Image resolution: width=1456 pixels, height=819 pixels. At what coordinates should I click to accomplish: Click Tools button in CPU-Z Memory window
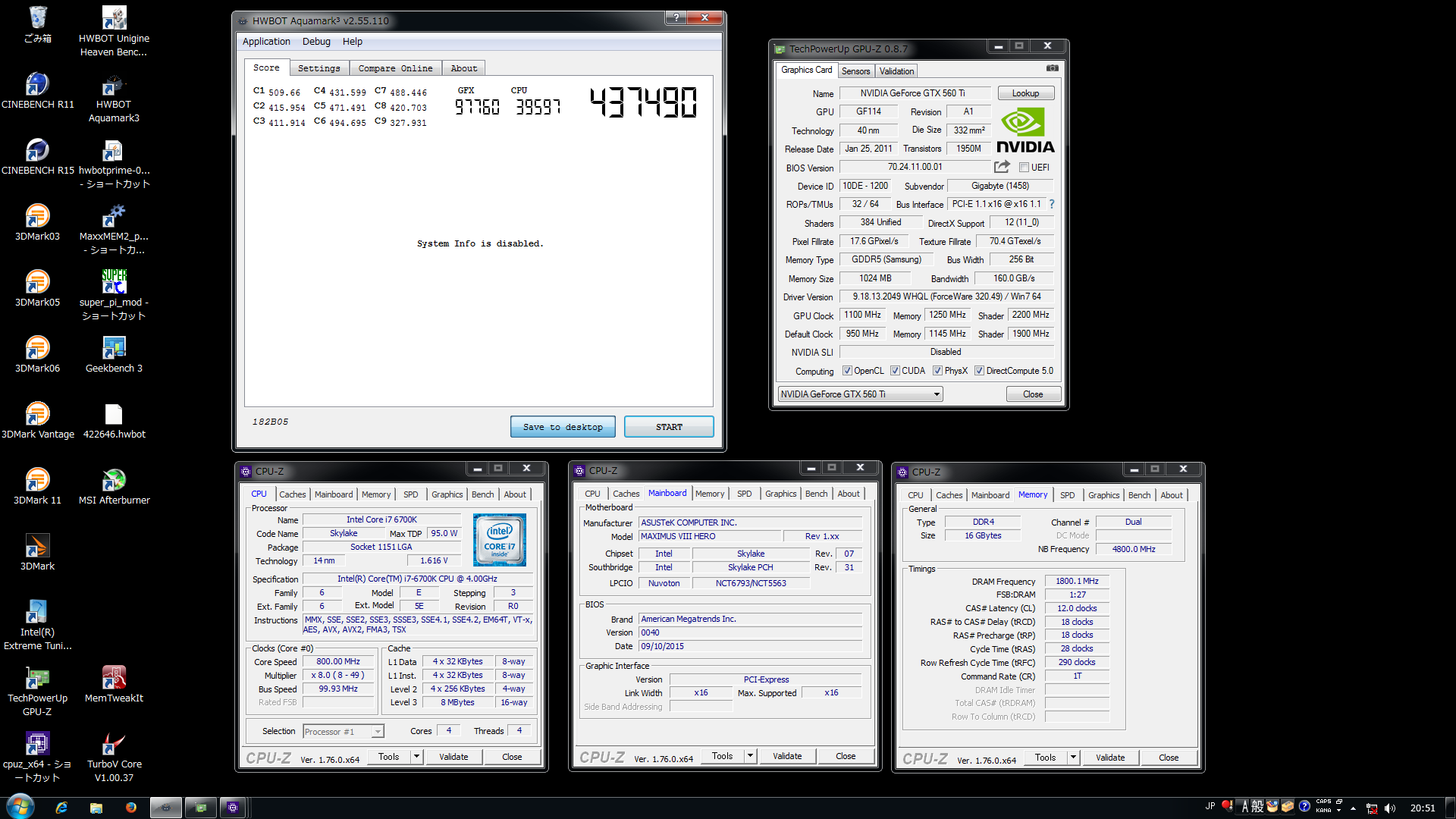coord(1046,758)
